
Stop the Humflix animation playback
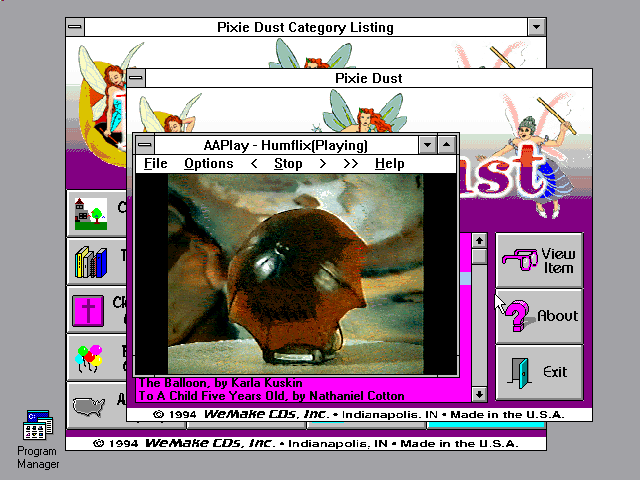click(x=288, y=164)
